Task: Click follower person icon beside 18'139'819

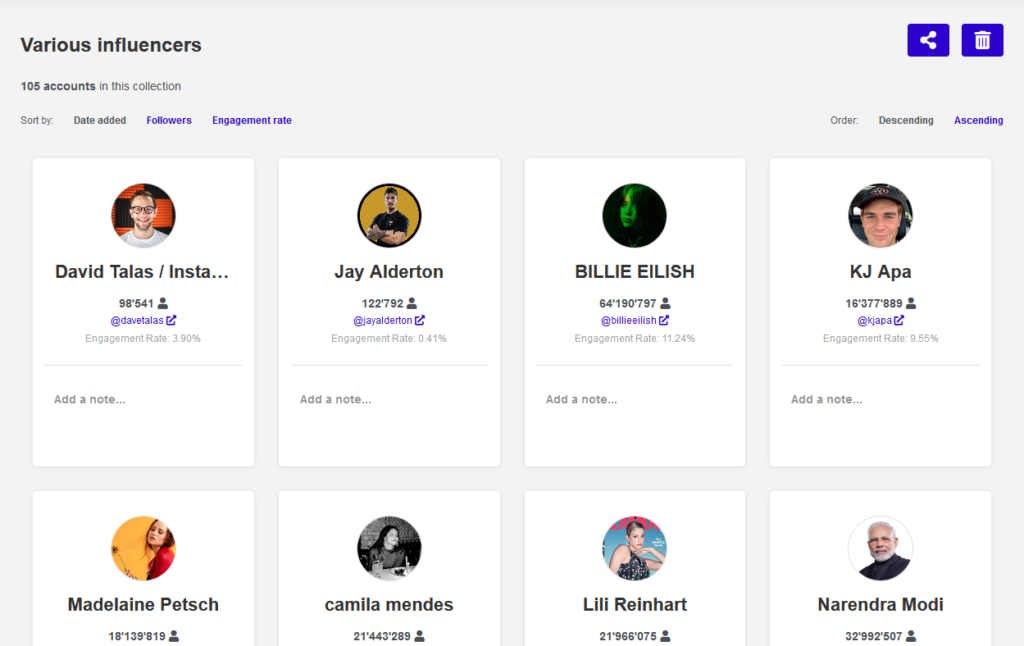Action: point(174,636)
